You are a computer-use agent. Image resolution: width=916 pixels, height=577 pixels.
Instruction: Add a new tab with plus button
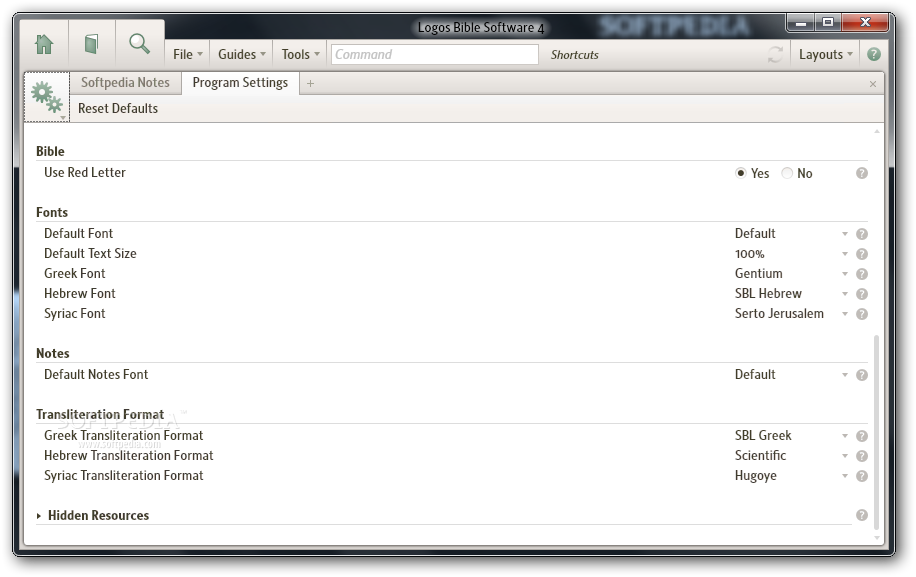(x=310, y=84)
